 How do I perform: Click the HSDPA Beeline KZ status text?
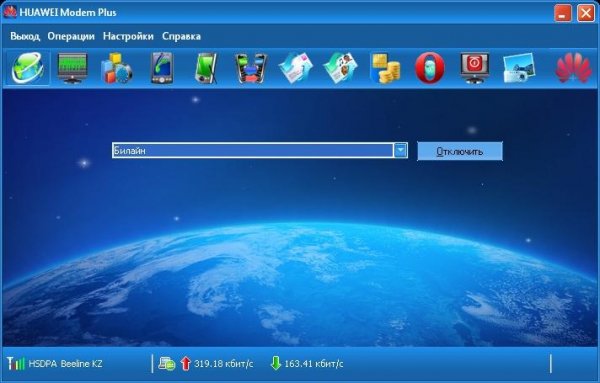(x=65, y=363)
